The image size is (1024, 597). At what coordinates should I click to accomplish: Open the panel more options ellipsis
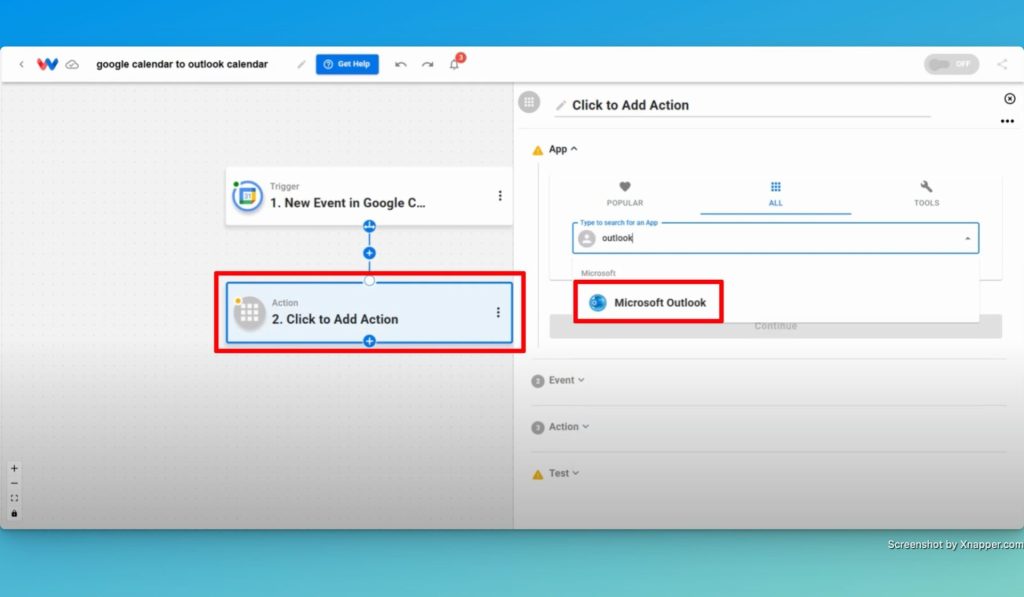1007,121
